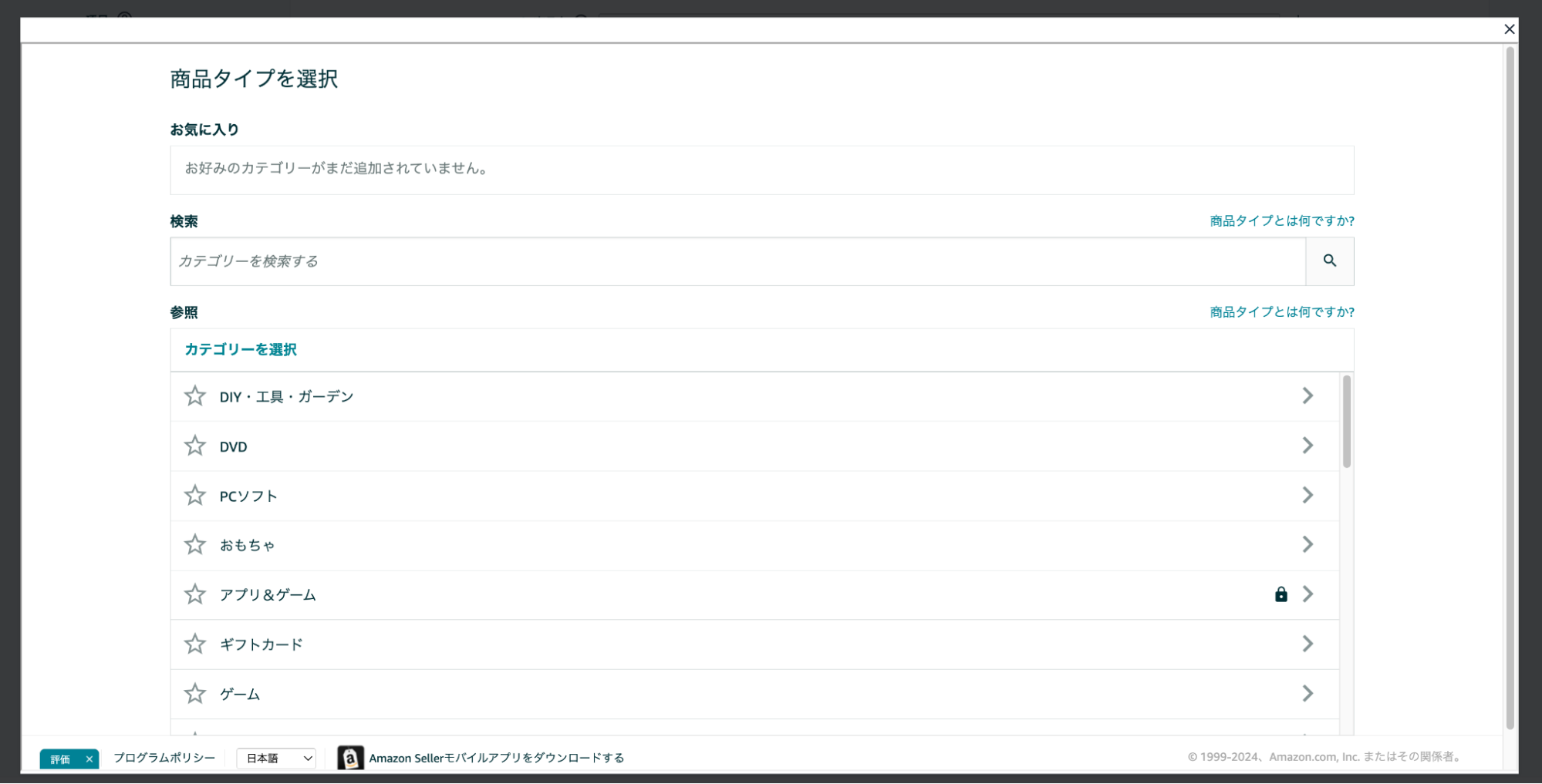Viewport: 1542px width, 784px height.
Task: Star the PCソフト category
Action: coord(195,496)
